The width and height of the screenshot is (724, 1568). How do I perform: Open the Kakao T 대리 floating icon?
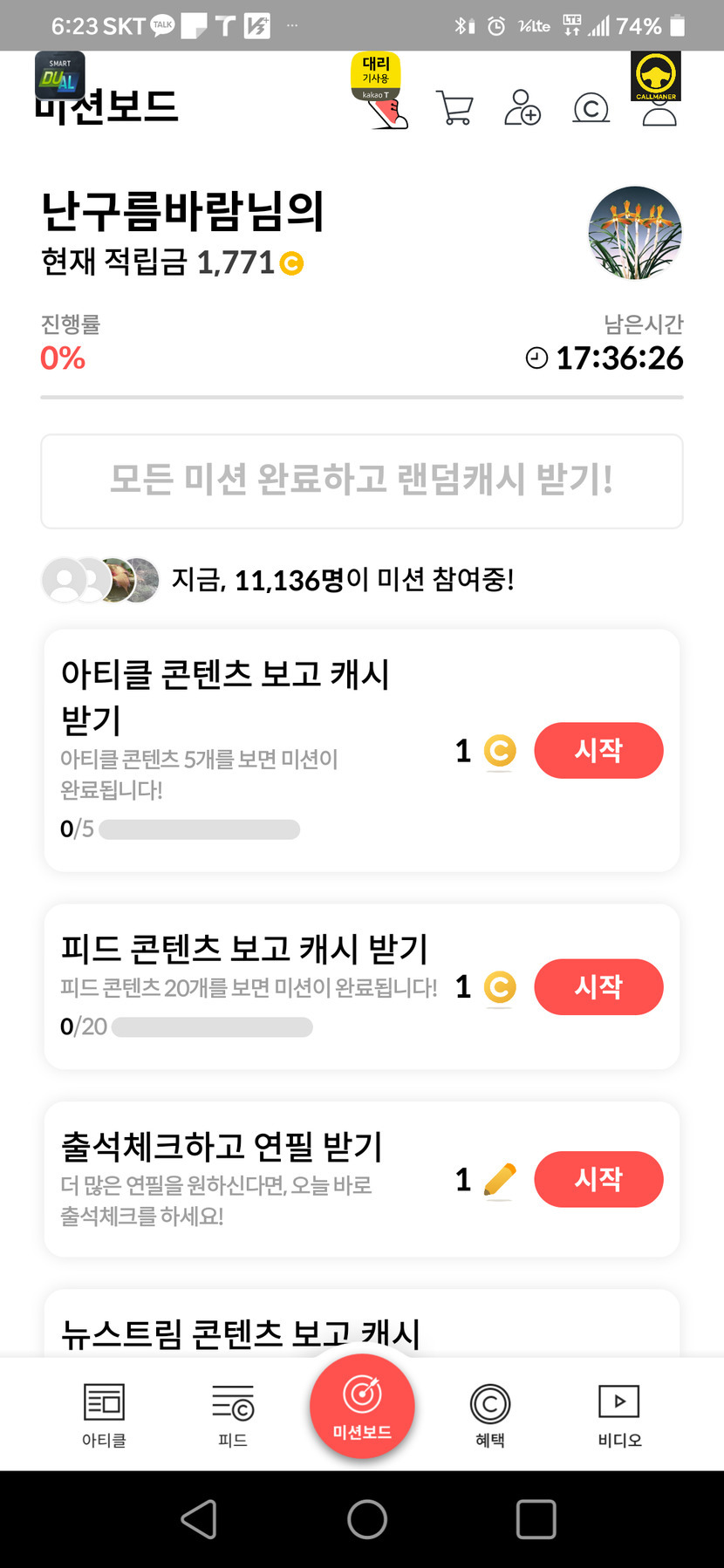point(376,77)
